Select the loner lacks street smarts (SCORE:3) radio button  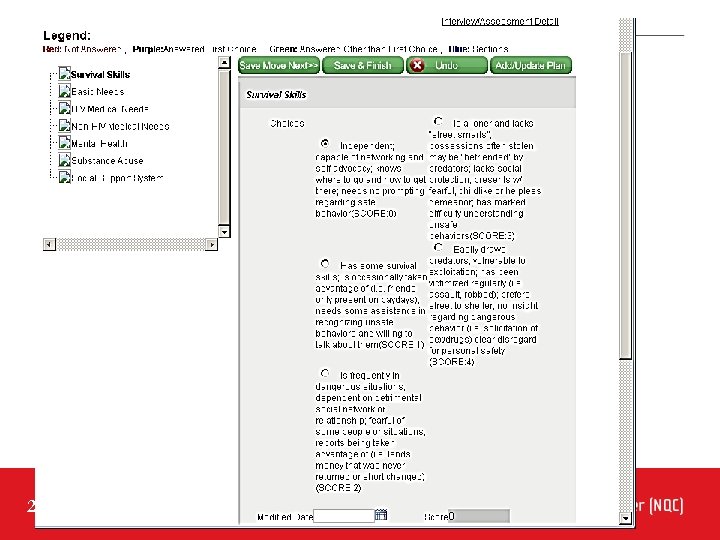pos(438,121)
